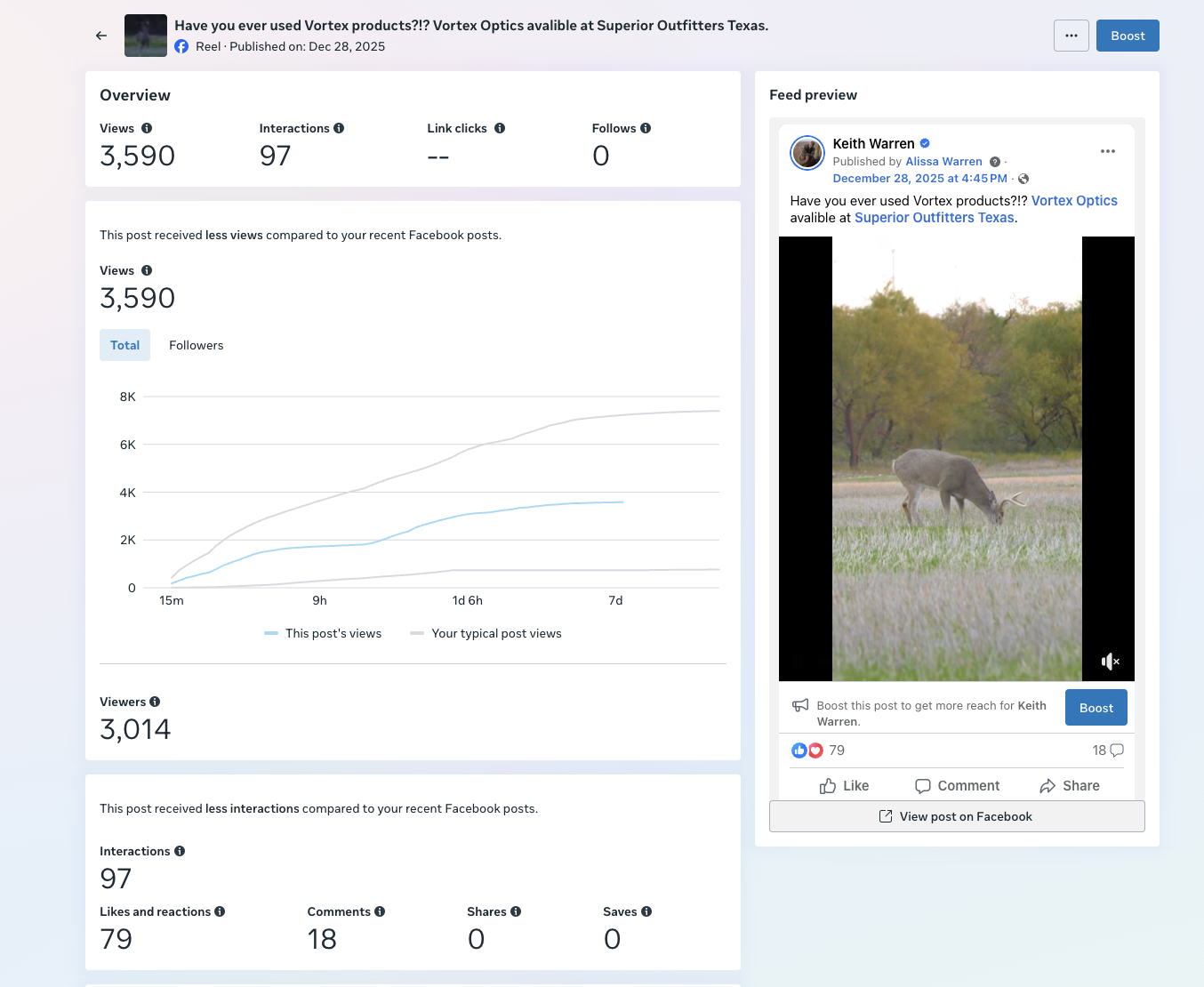Viewport: 1204px width, 987px height.
Task: Click View post on Facebook button
Action: (x=957, y=816)
